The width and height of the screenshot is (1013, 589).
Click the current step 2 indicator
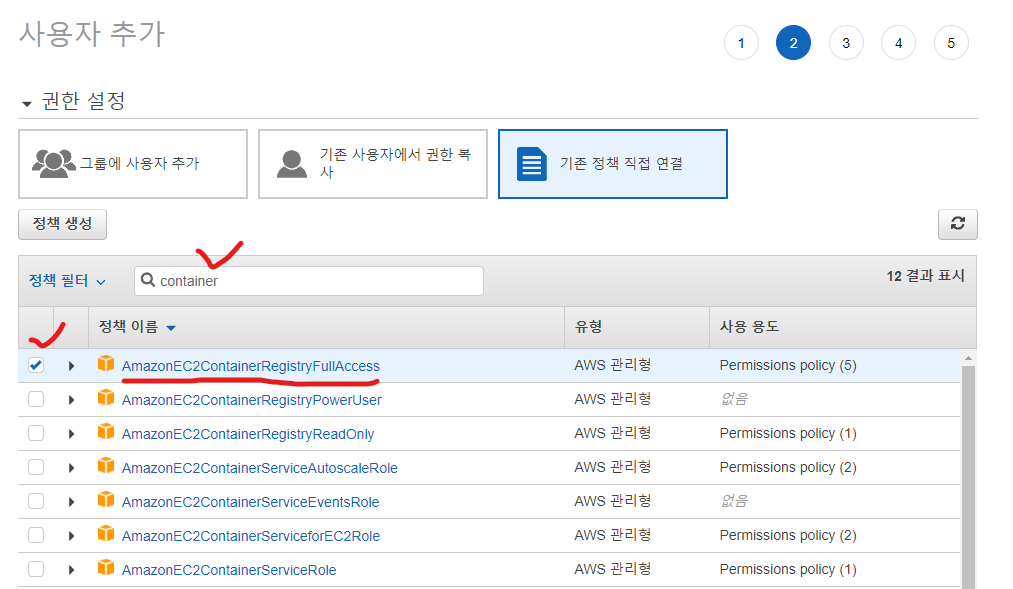tap(793, 43)
